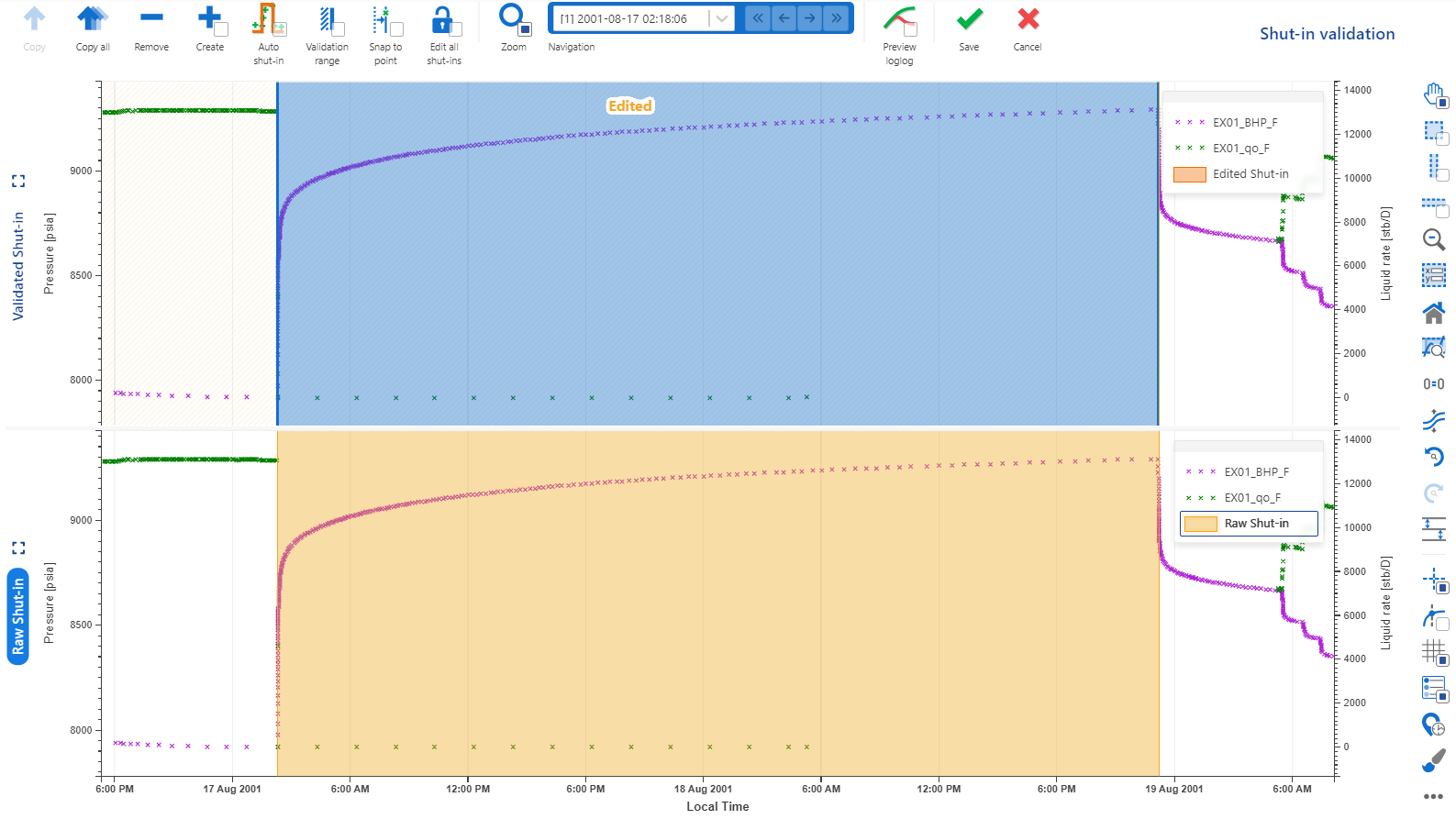Toggle the Preview loglog checkbox
The height and width of the screenshot is (819, 1456).
(911, 29)
